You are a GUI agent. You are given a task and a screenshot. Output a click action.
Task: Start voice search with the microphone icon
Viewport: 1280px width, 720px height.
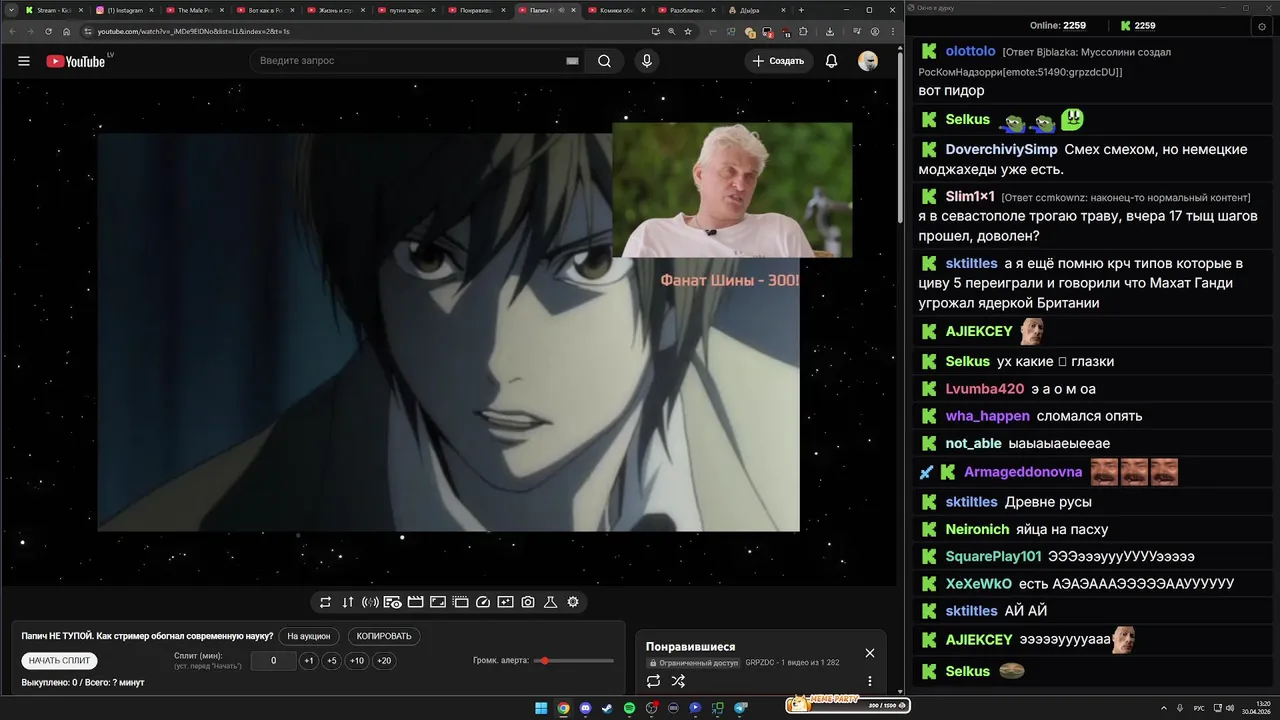(647, 61)
